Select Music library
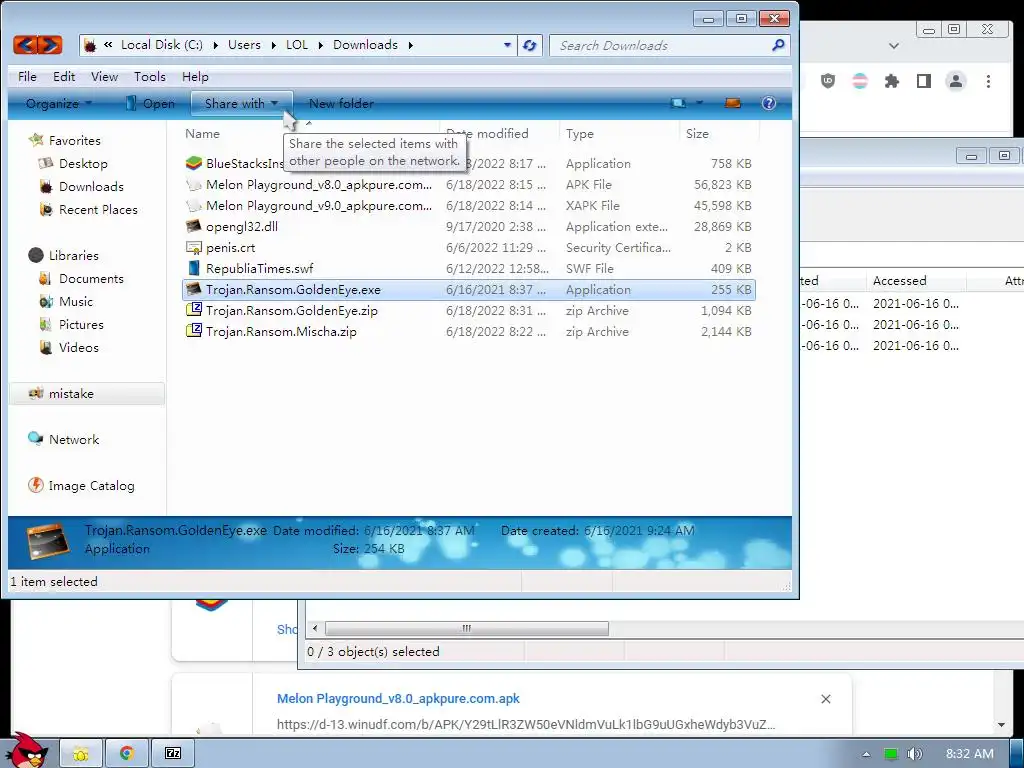1024x768 pixels. pos(76,301)
